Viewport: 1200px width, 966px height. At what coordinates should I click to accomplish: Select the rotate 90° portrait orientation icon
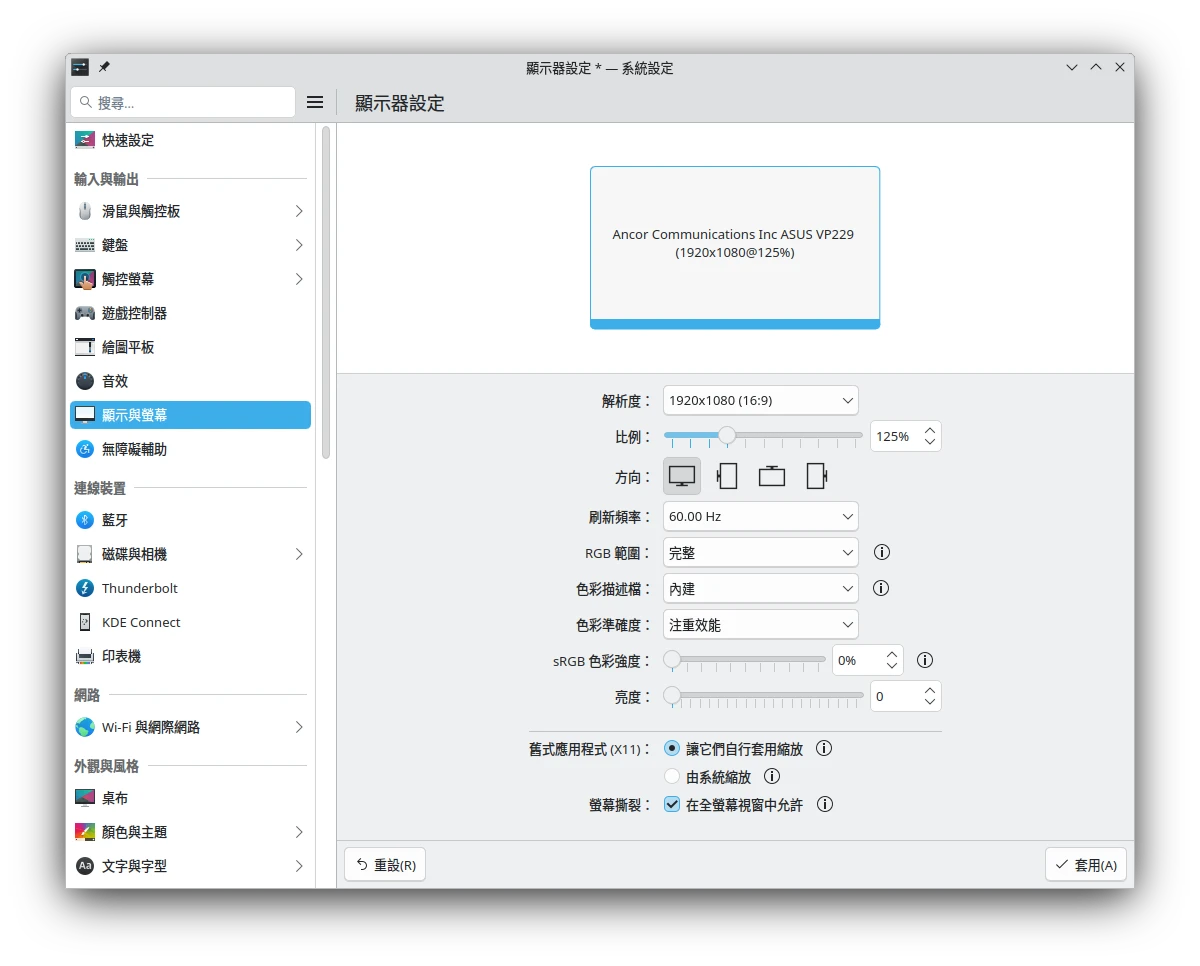[727, 476]
